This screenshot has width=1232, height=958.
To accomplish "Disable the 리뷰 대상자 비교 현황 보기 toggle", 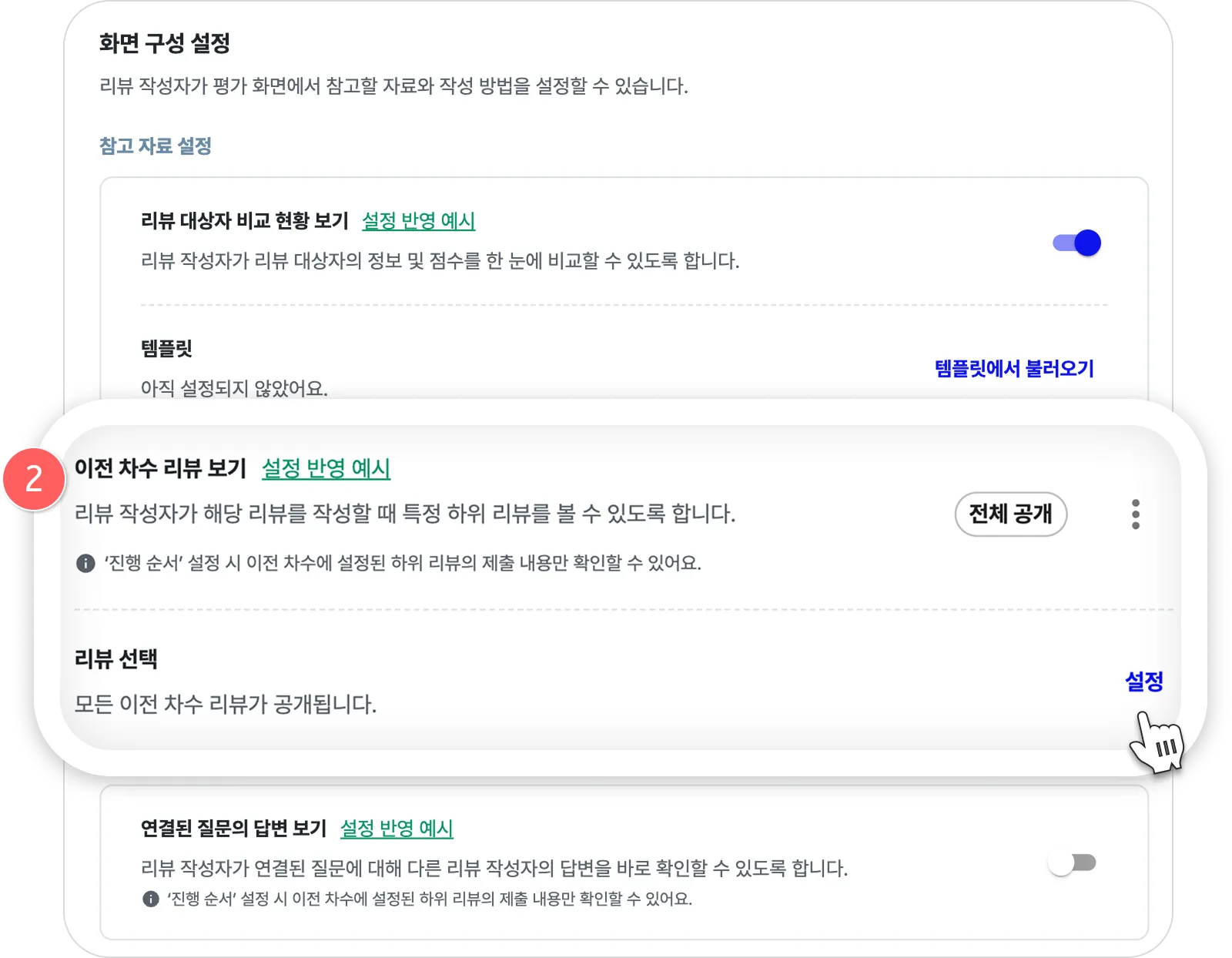I will pyautogui.click(x=1077, y=243).
